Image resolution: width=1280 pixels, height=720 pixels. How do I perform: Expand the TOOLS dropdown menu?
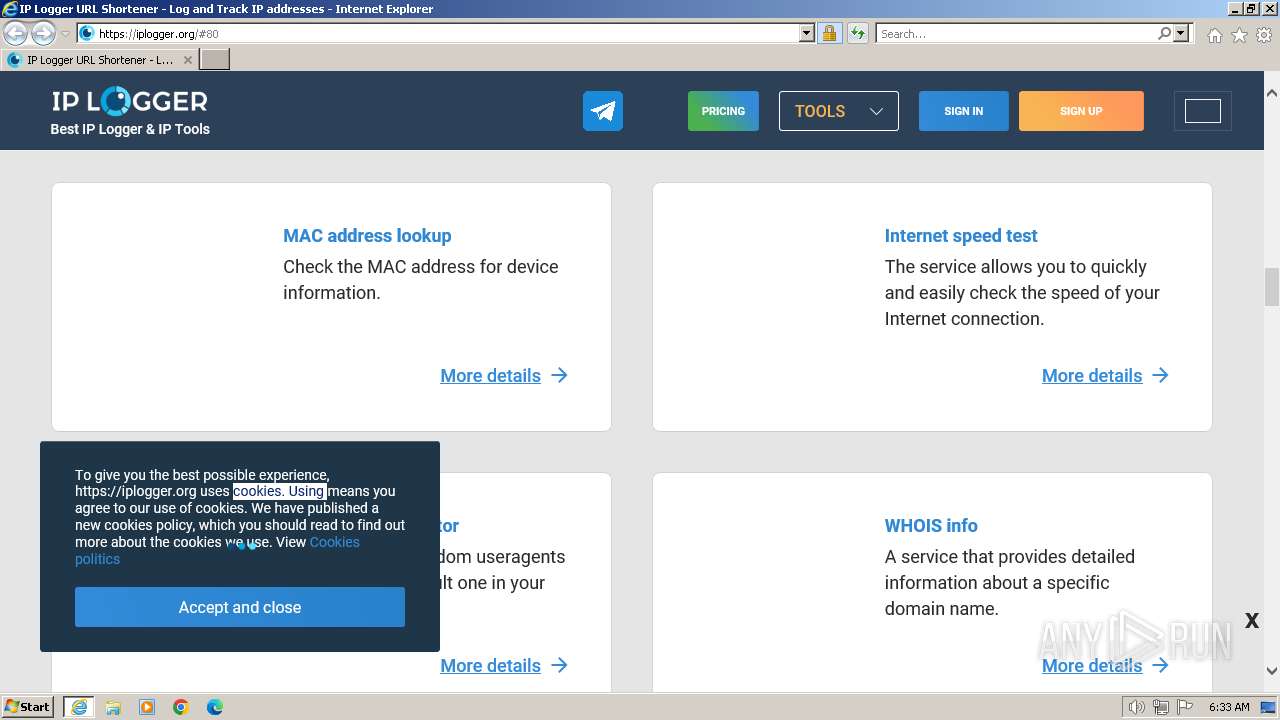pos(839,111)
